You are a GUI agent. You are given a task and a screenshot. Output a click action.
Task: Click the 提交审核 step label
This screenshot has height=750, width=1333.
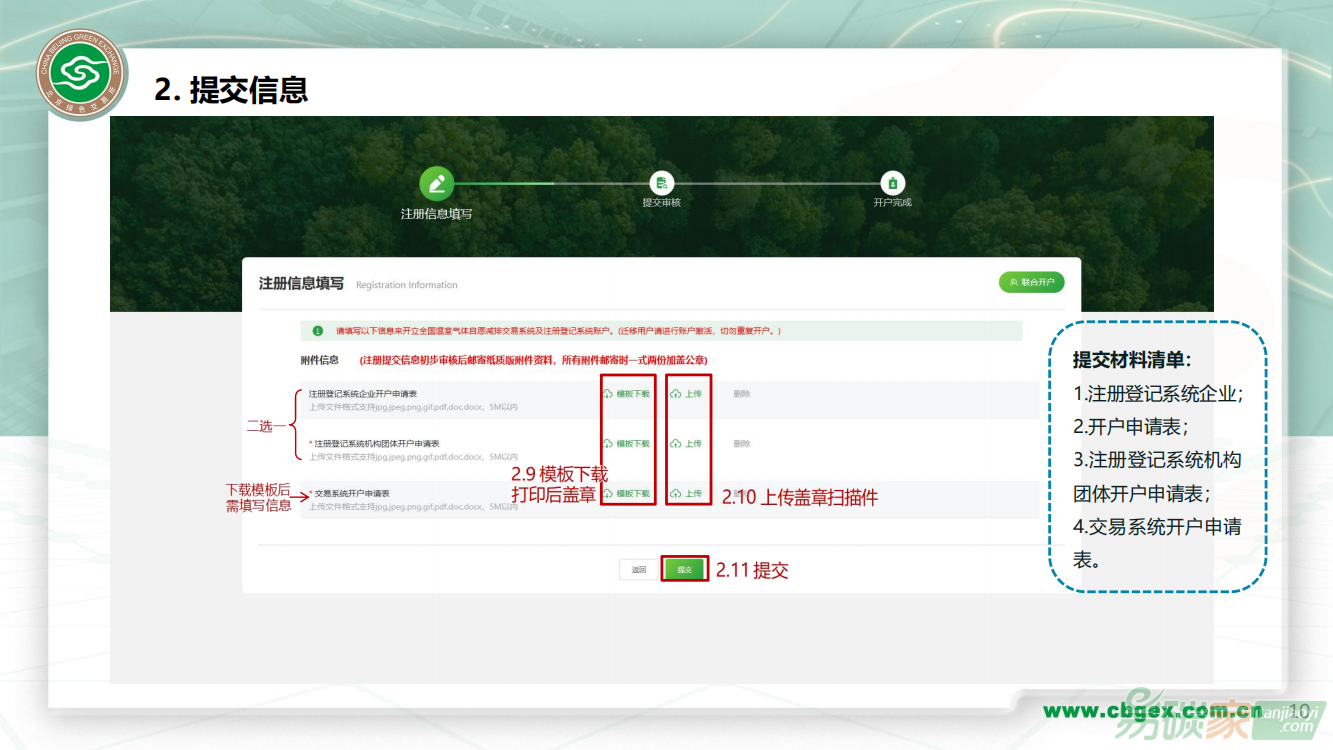pyautogui.click(x=661, y=203)
